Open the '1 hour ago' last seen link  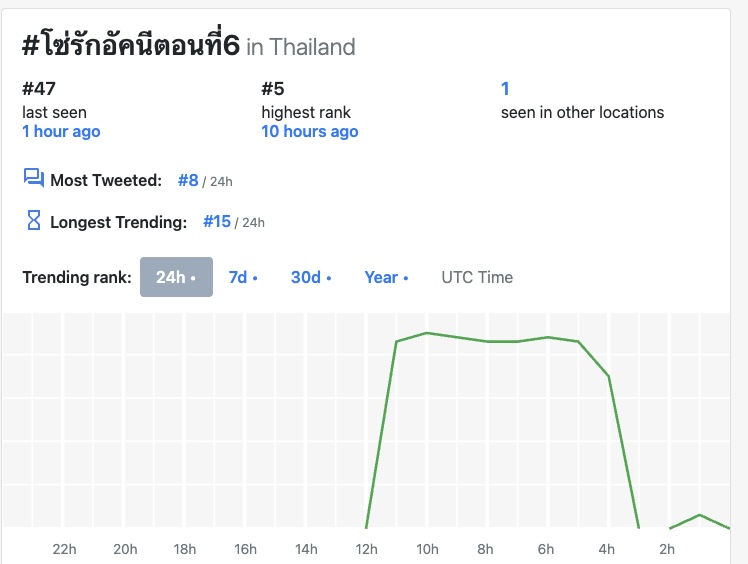click(61, 131)
